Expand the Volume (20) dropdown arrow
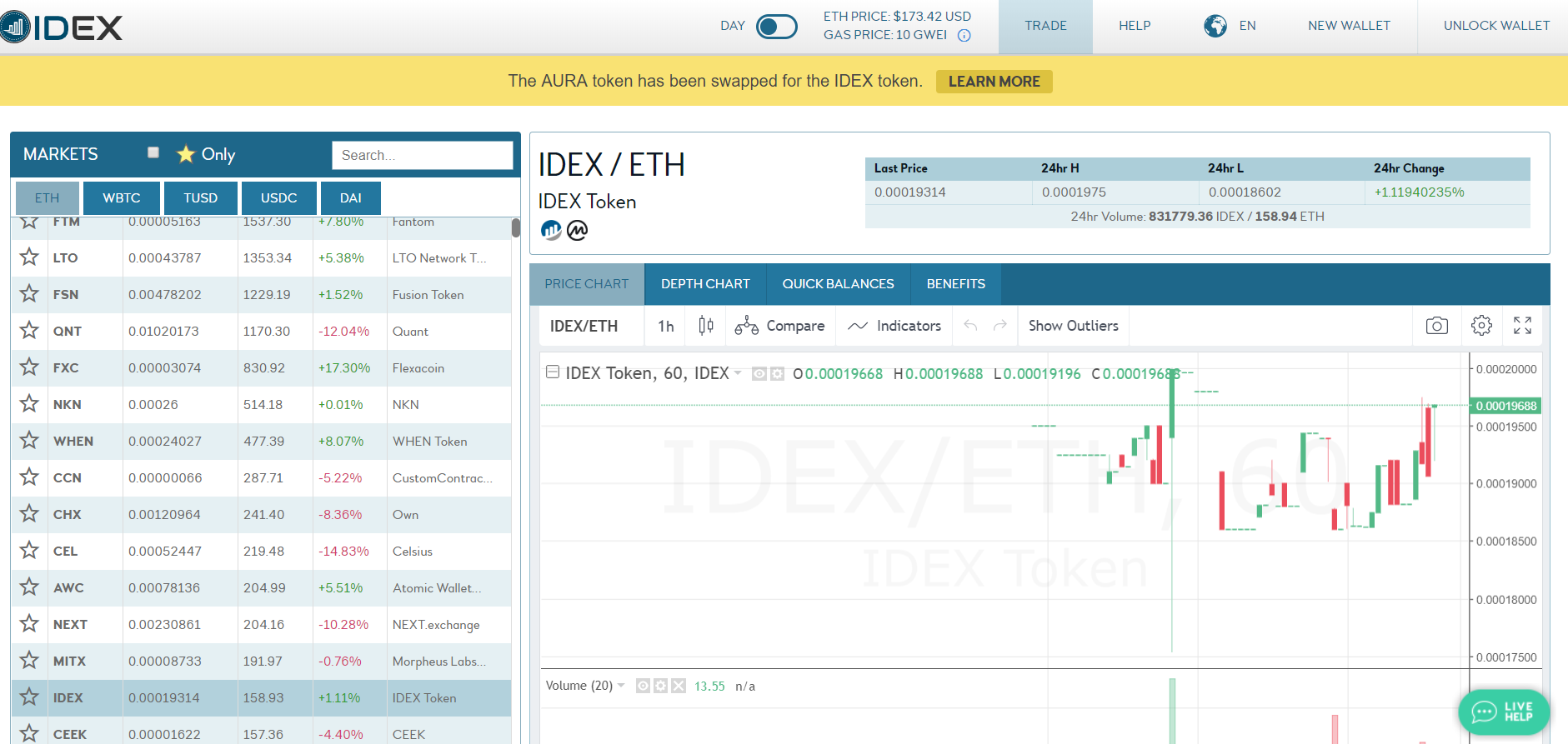Image resolution: width=1568 pixels, height=744 pixels. point(621,686)
